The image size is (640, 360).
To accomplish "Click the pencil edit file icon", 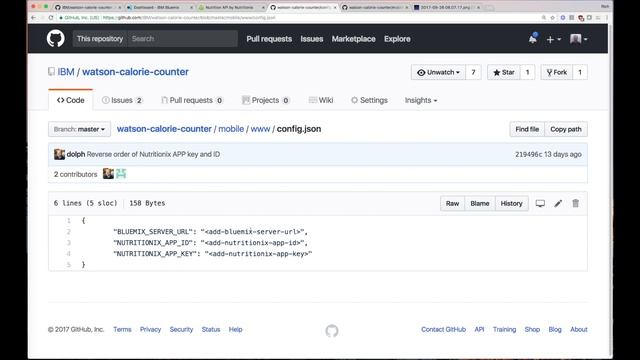I will (558, 203).
